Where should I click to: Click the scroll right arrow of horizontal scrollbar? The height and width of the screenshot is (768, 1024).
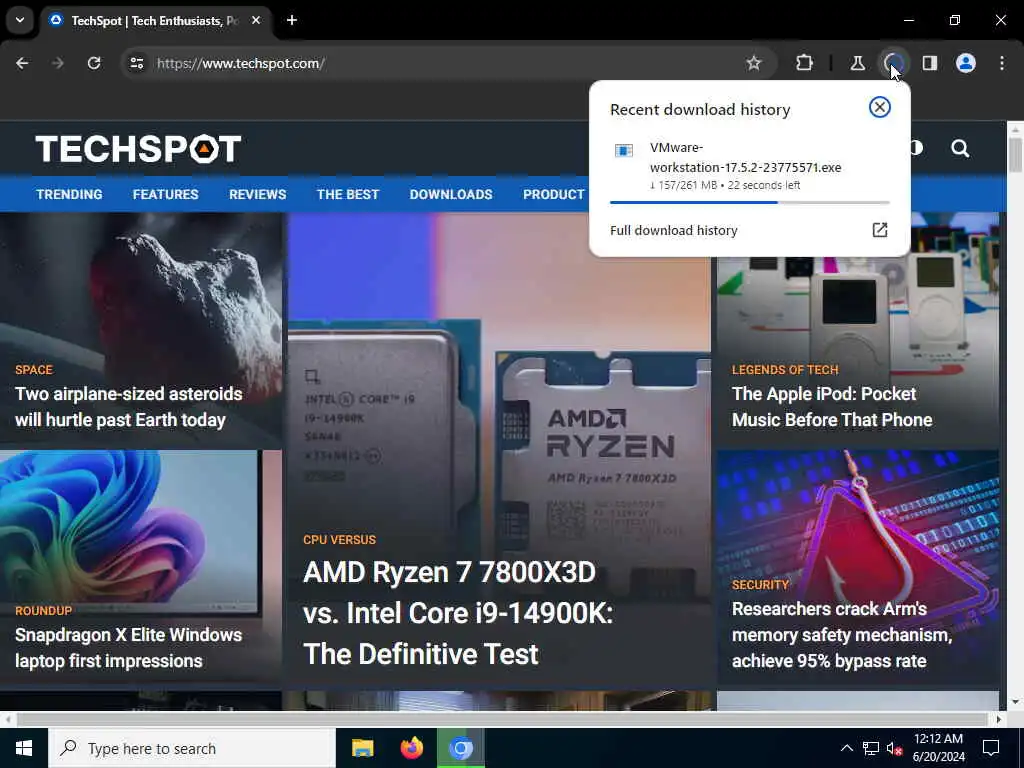pos(999,719)
